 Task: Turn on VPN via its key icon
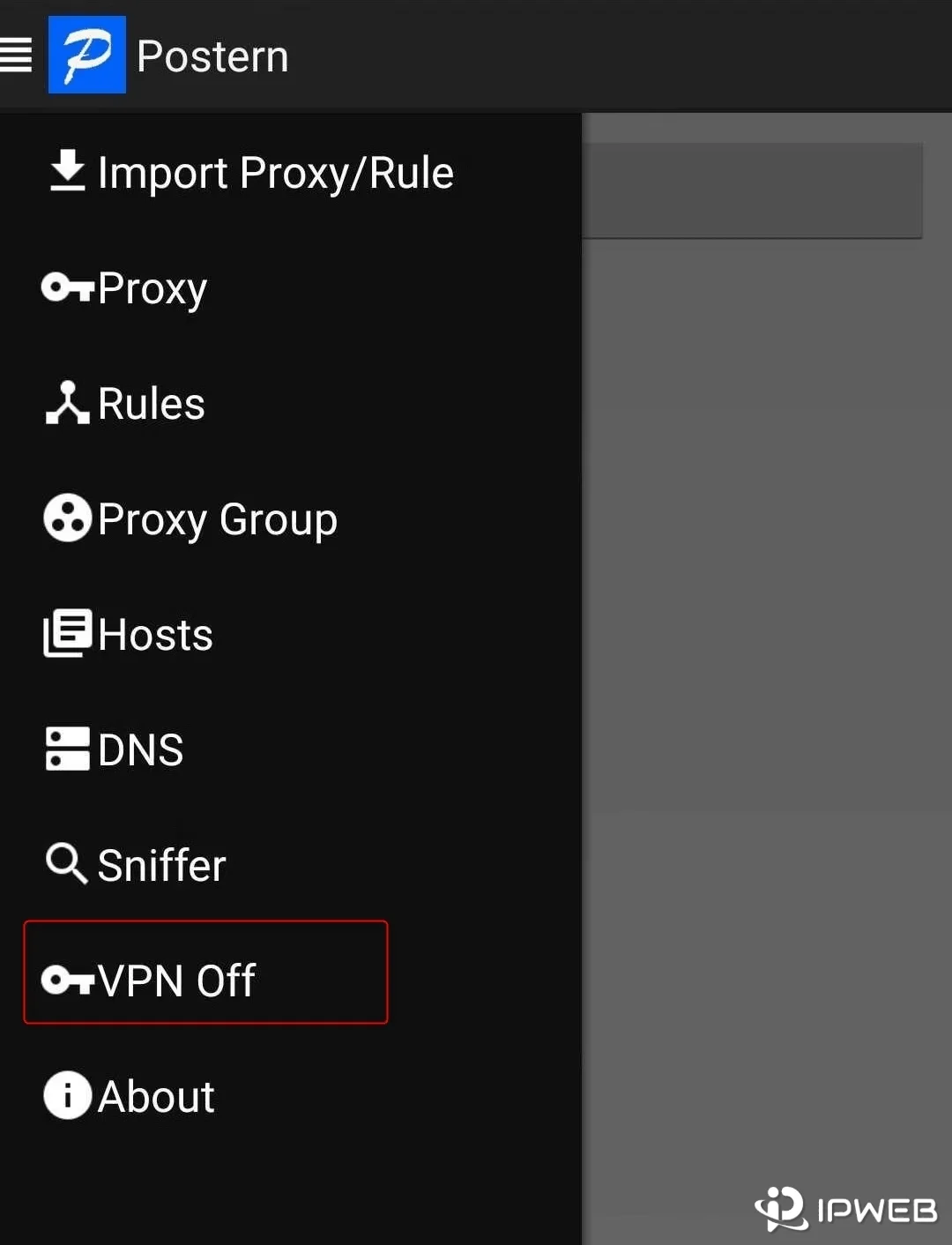[67, 980]
